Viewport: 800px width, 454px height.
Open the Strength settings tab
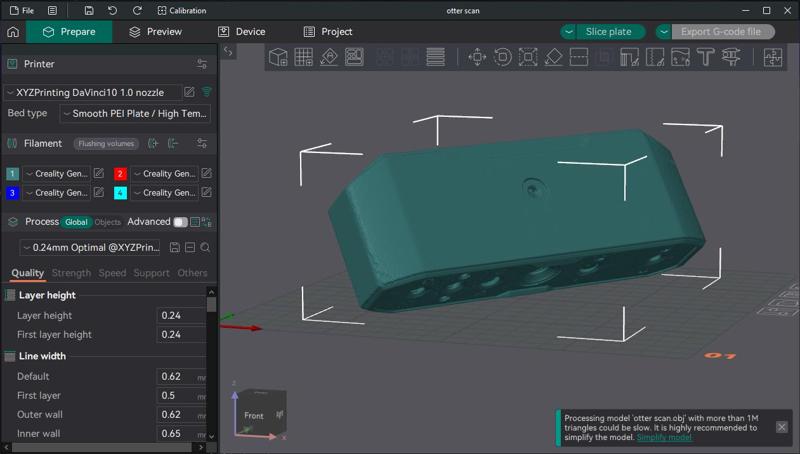coord(71,273)
